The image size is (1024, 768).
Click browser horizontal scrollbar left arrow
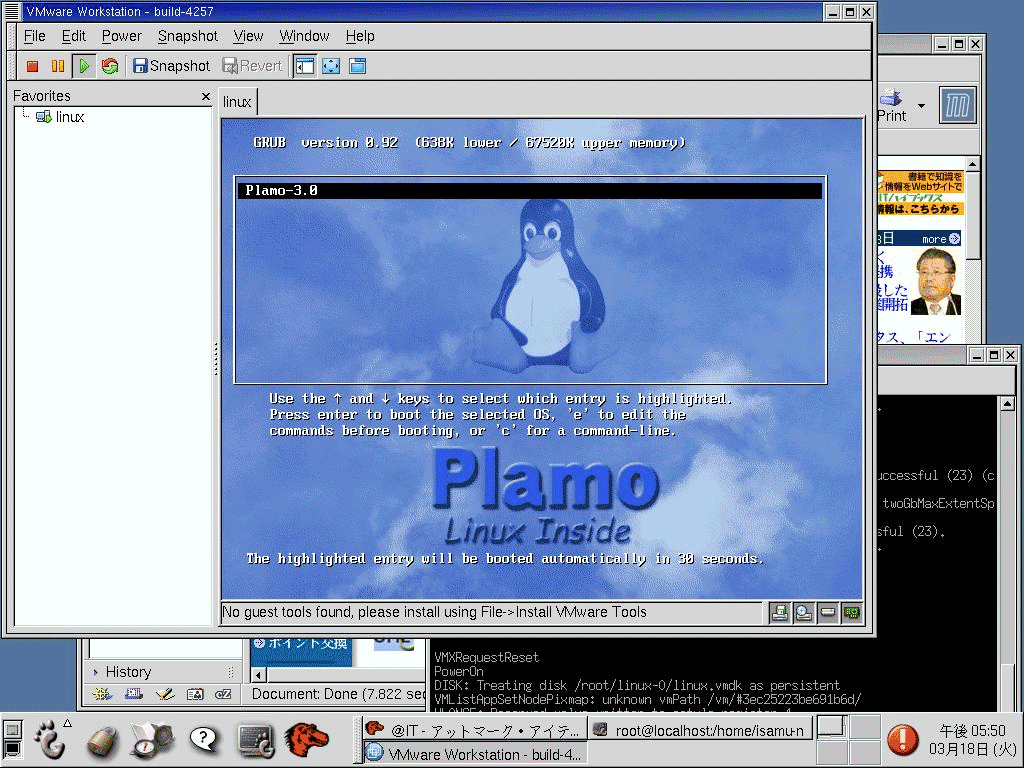pos(259,675)
